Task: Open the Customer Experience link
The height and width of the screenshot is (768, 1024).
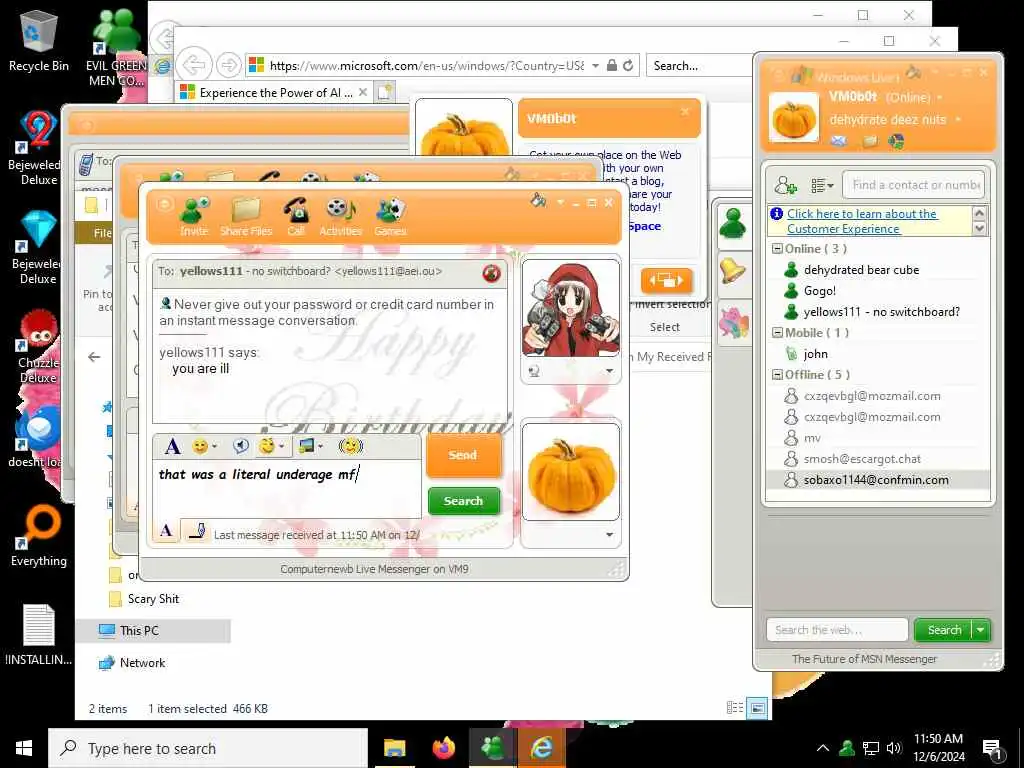Action: pyautogui.click(x=861, y=221)
